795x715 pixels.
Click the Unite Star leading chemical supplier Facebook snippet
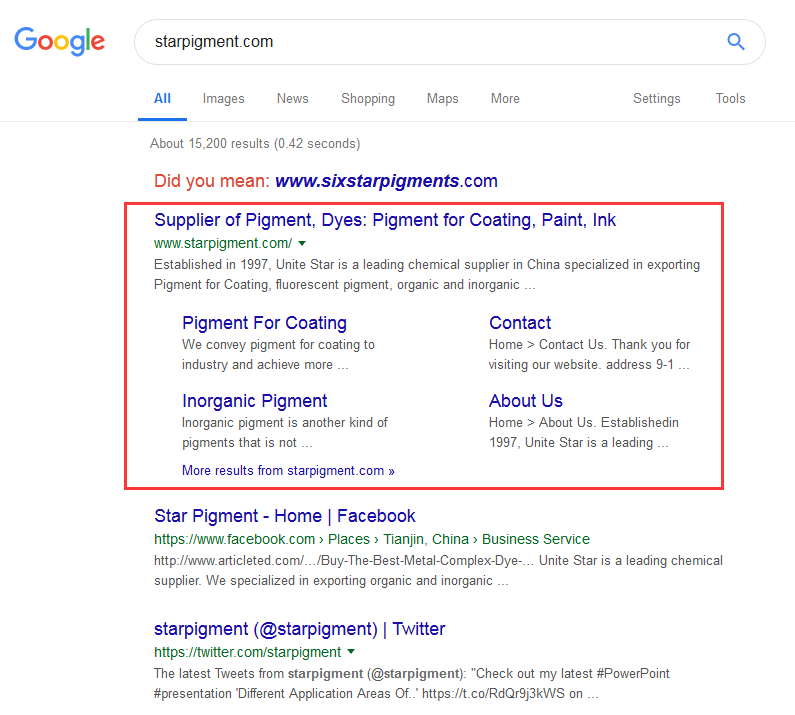[439, 570]
